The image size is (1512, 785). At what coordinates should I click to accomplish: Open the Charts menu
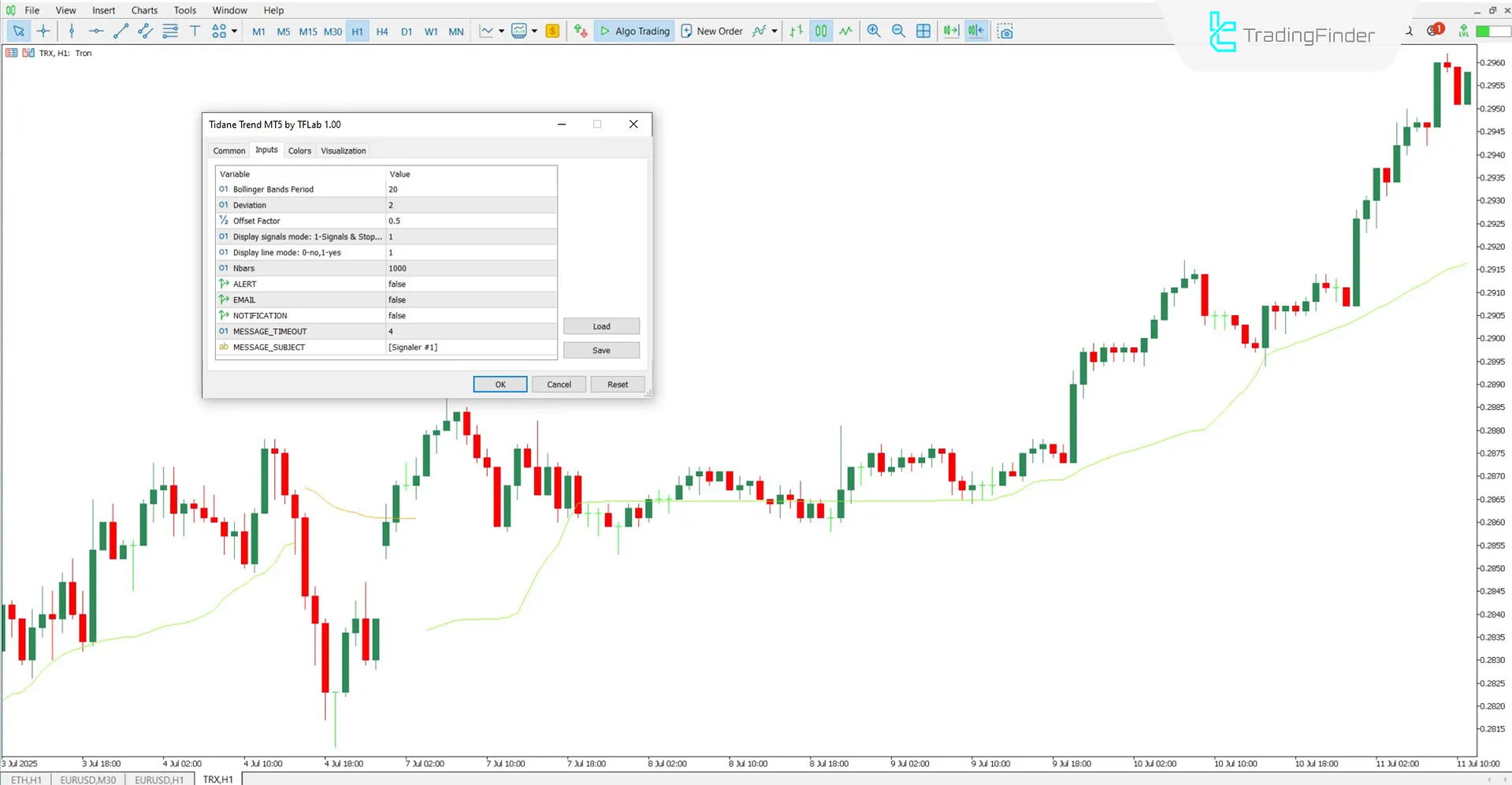pyautogui.click(x=143, y=10)
